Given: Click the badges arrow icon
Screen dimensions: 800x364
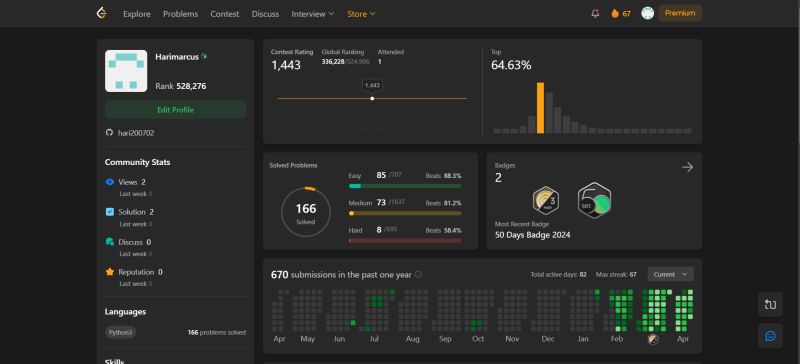Looking at the screenshot, I should (x=687, y=167).
